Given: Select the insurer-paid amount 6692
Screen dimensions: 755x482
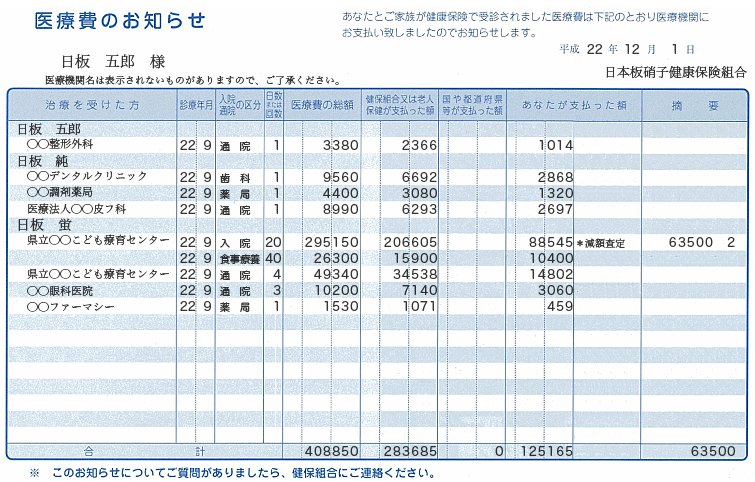Looking at the screenshot, I should point(419,177).
